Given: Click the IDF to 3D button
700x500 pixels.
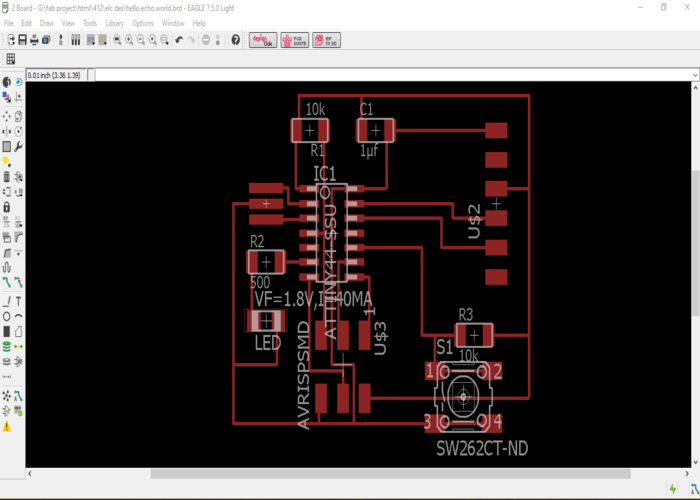Looking at the screenshot, I should 326,40.
